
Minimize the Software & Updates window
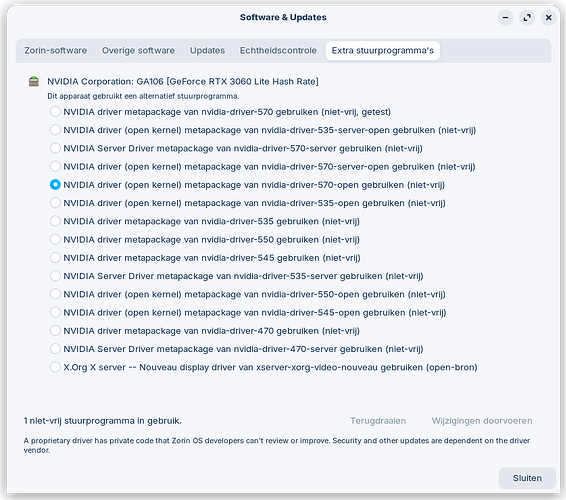pos(505,17)
